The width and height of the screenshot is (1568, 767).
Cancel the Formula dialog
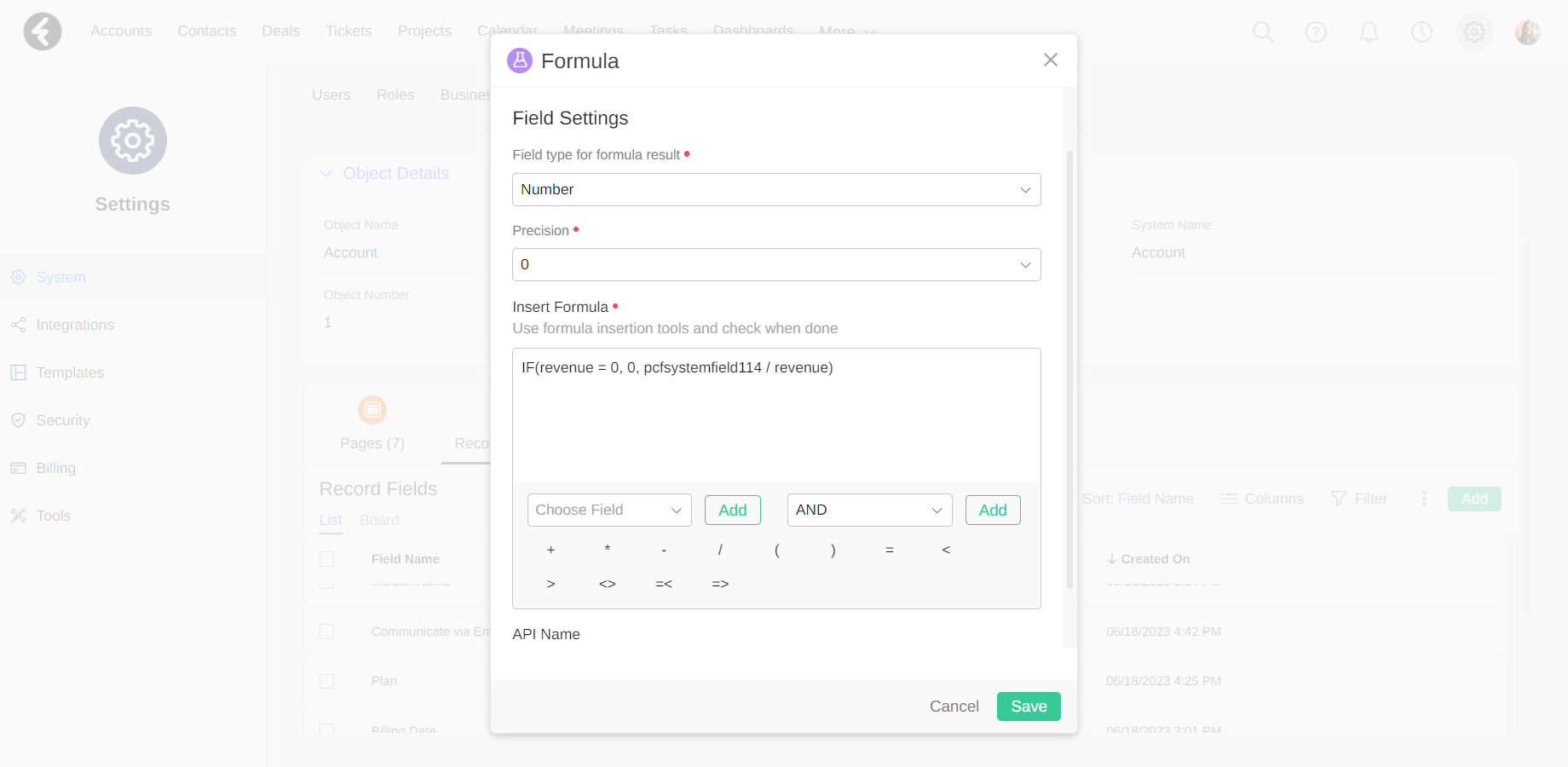tap(954, 706)
